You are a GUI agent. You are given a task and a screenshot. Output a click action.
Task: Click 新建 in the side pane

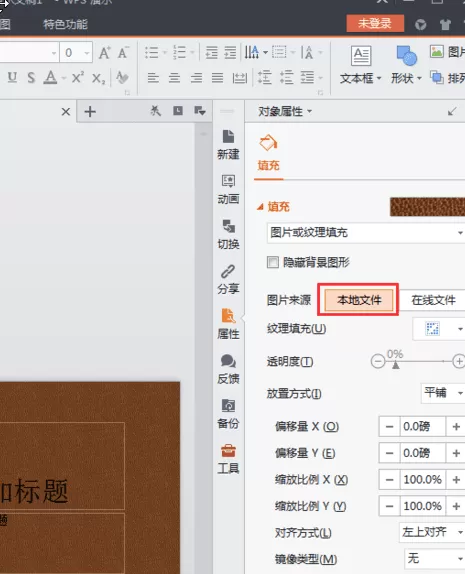228,144
